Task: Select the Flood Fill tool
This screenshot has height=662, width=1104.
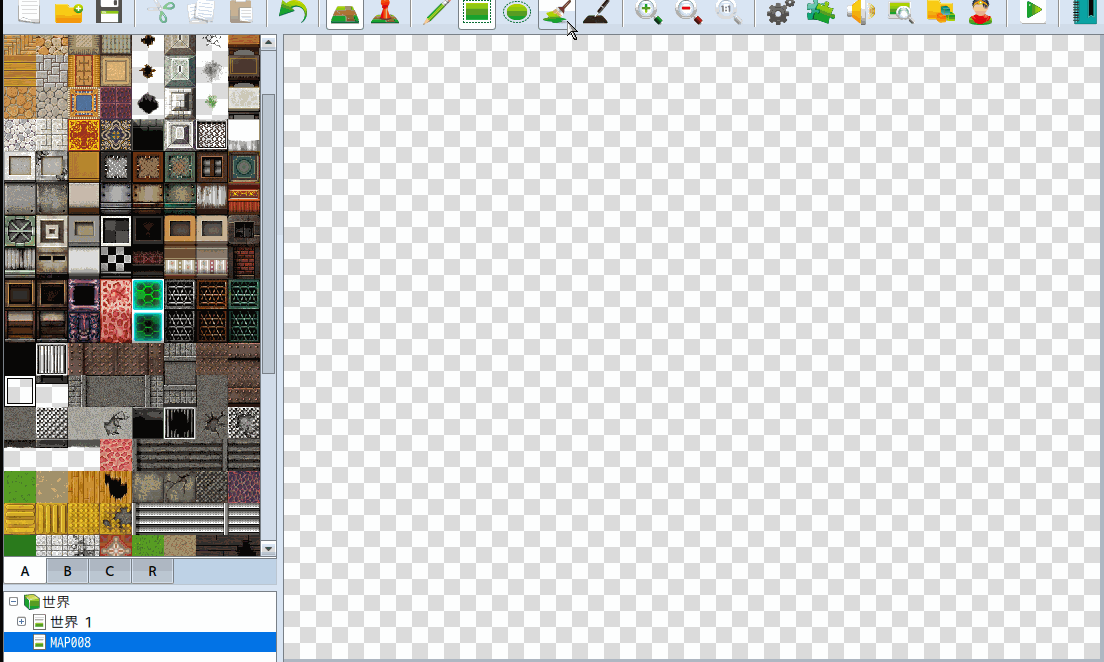Action: (x=557, y=12)
